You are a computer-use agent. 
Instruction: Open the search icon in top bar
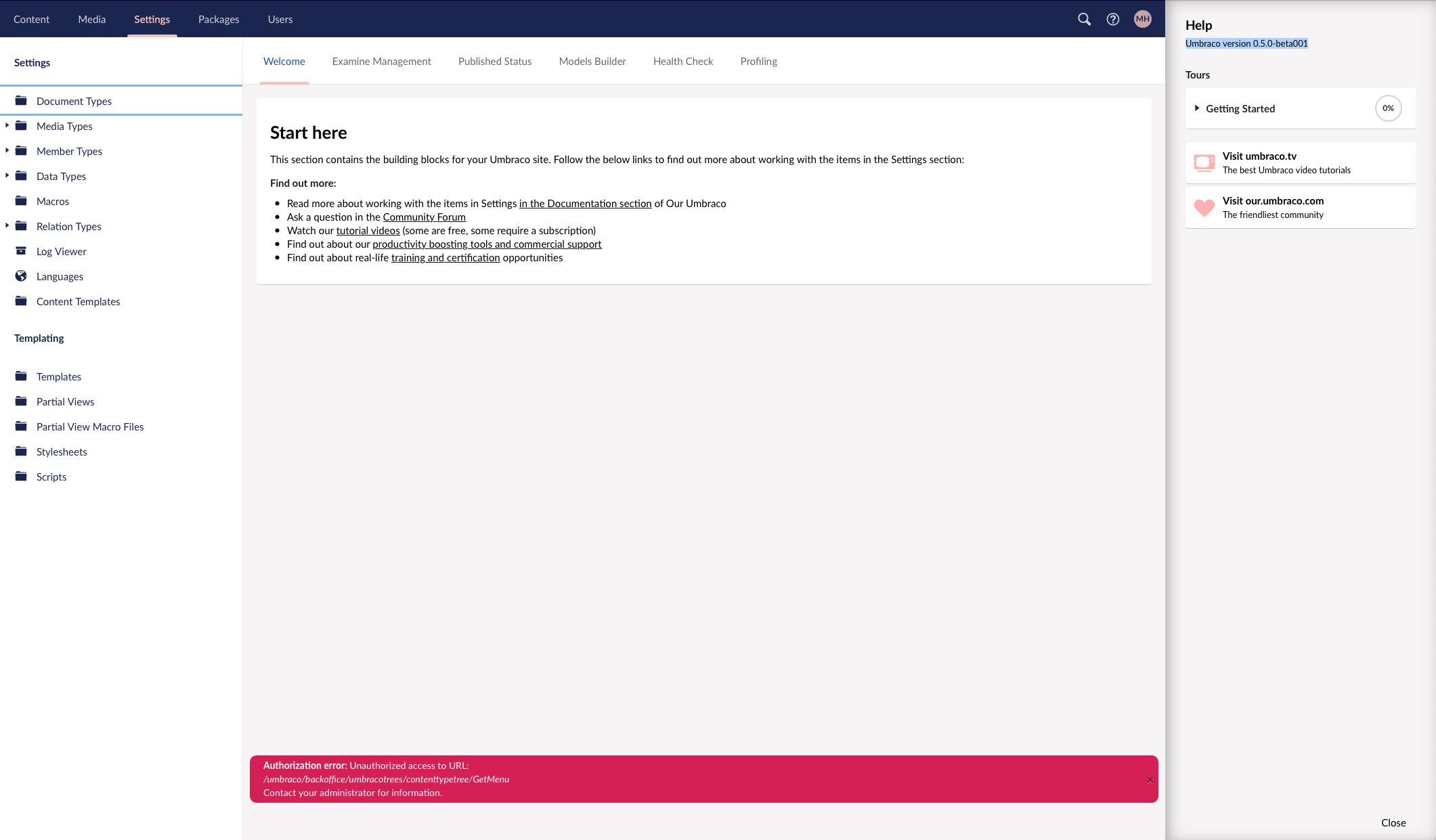pyautogui.click(x=1084, y=19)
